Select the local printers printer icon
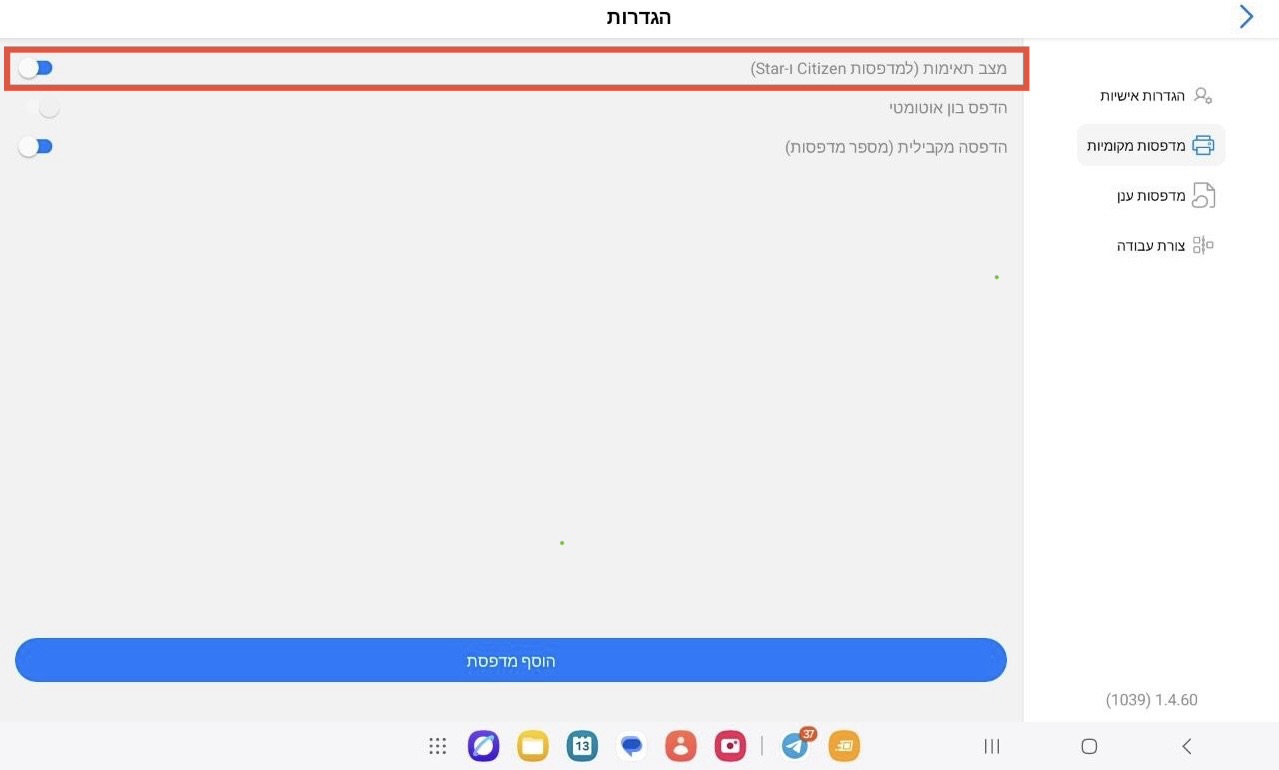The image size is (1279, 770). [x=1203, y=146]
